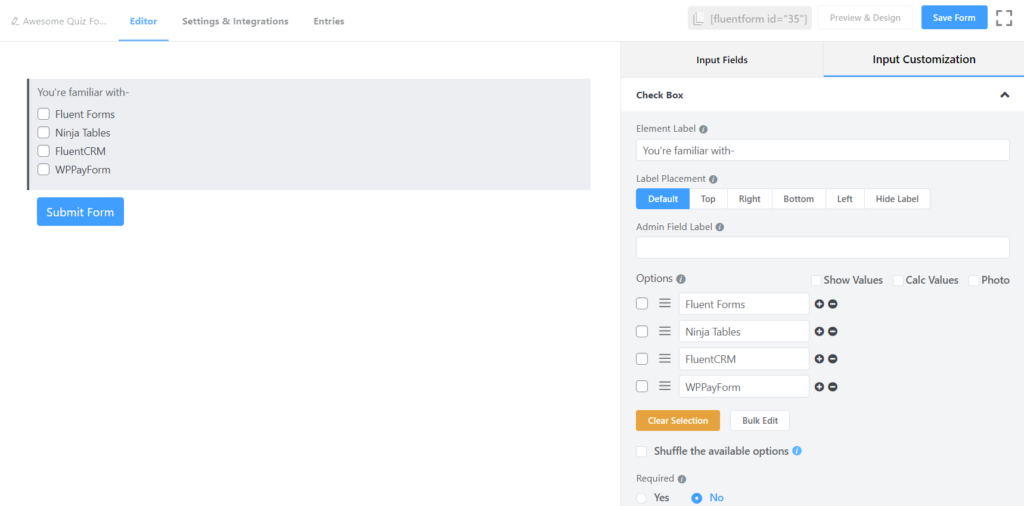Screen dimensions: 1024x506
Task: Select Hide Label placement
Action: point(897,198)
